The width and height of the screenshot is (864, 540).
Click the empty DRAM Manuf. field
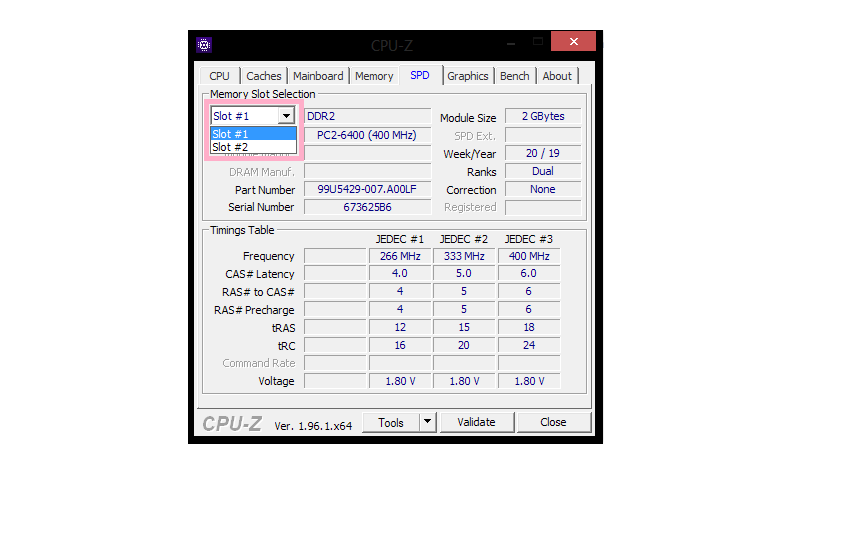pos(368,172)
